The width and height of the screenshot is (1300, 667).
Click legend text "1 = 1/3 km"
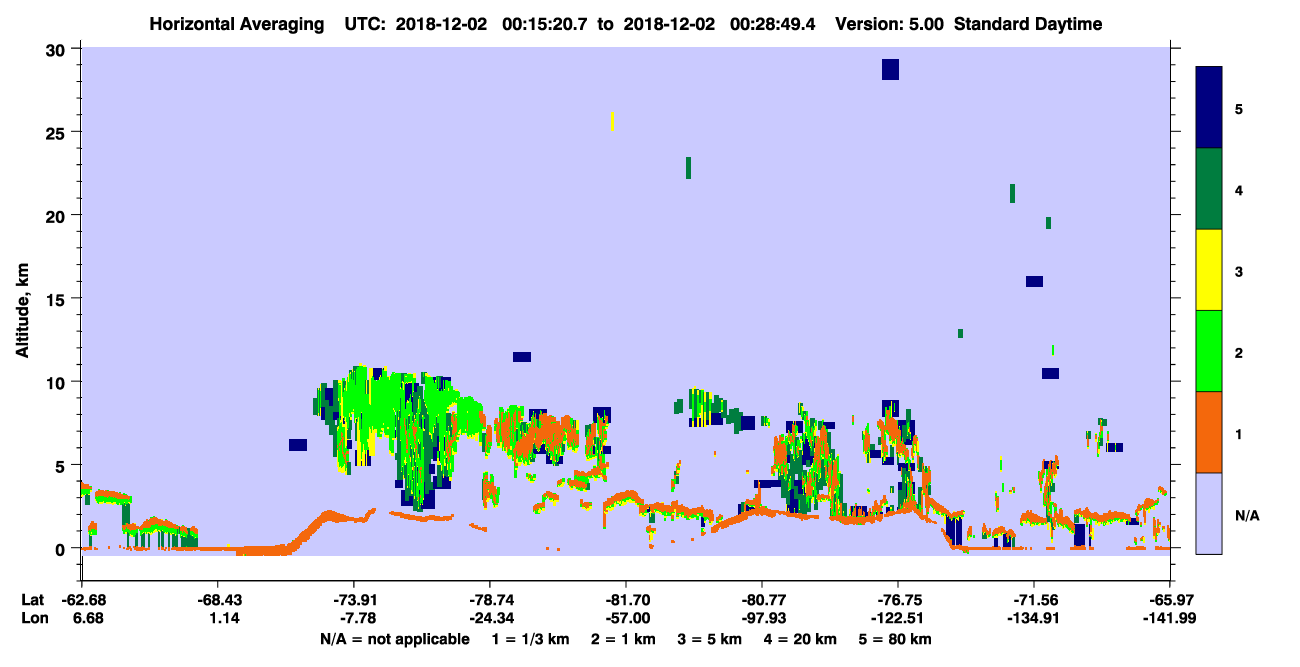[530, 639]
